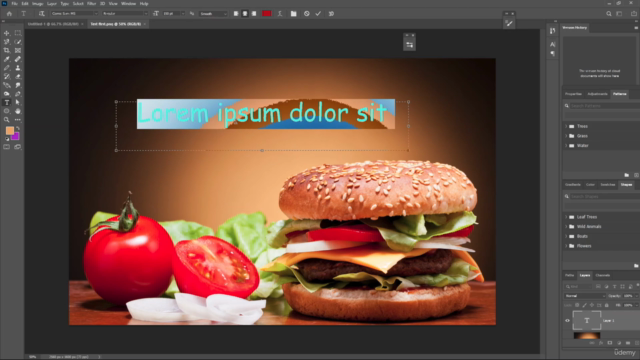The height and width of the screenshot is (360, 640).
Task: Switch to the Adjustments tab
Action: pyautogui.click(x=597, y=94)
